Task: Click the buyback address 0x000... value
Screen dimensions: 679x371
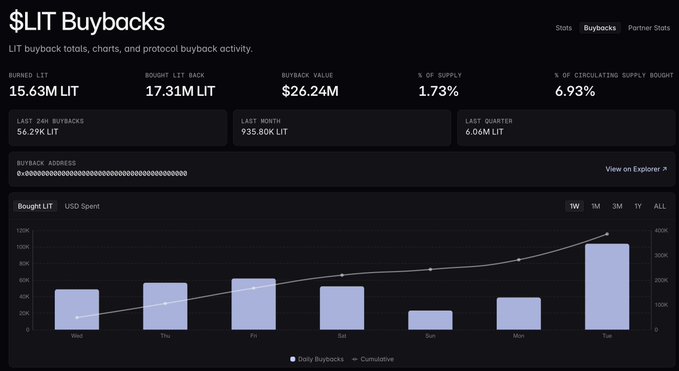Action: pos(102,173)
